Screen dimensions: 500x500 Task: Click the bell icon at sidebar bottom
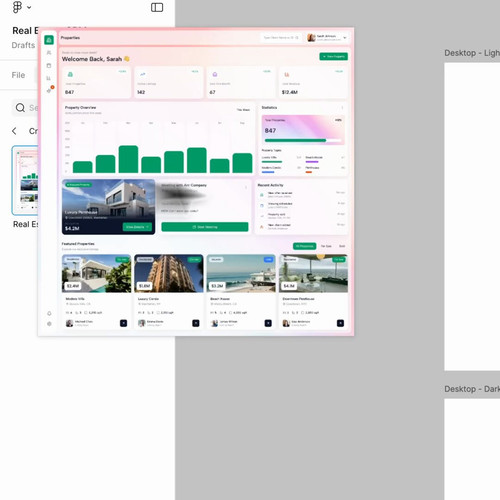(49, 313)
